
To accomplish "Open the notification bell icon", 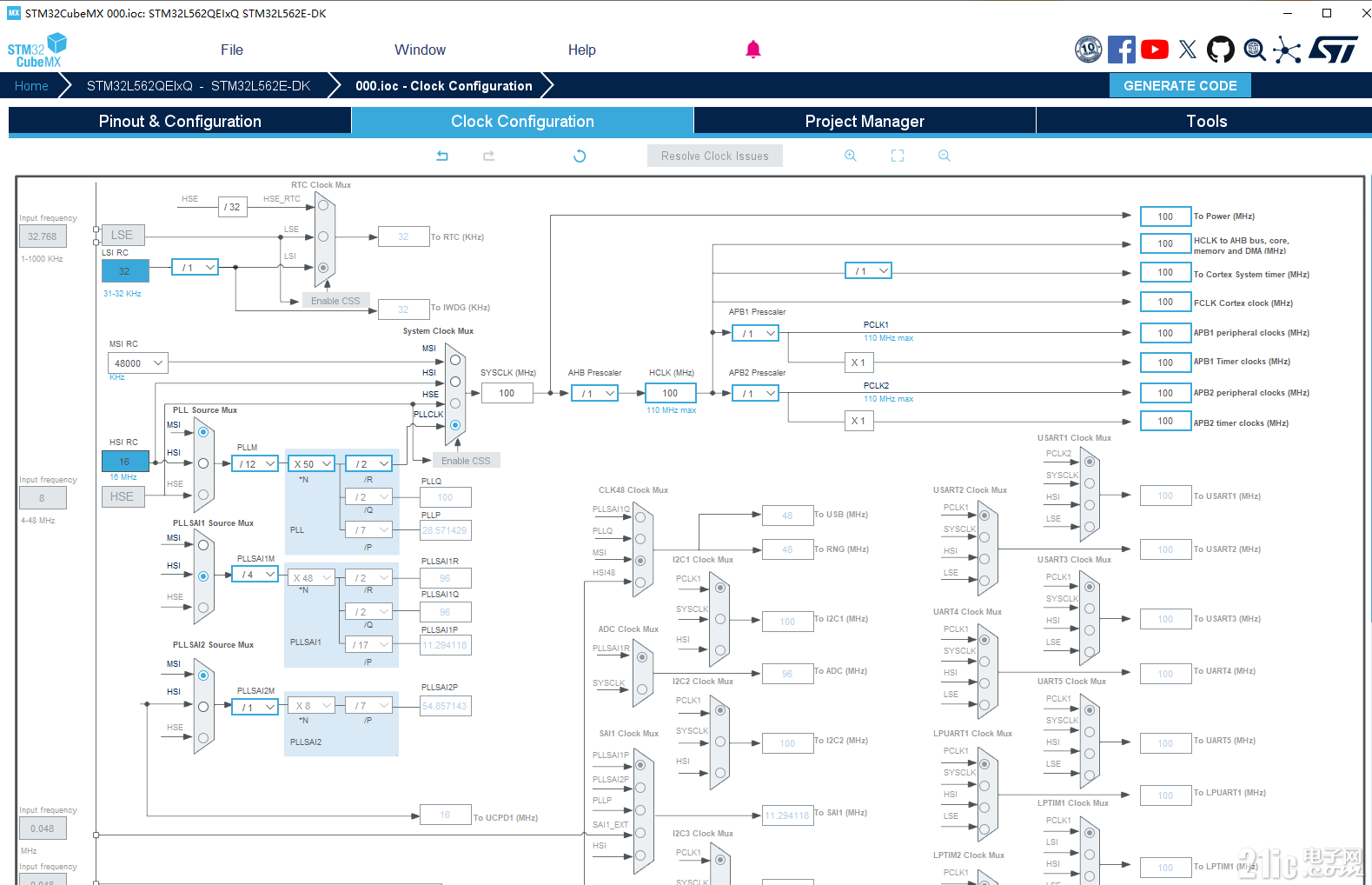I will (753, 50).
